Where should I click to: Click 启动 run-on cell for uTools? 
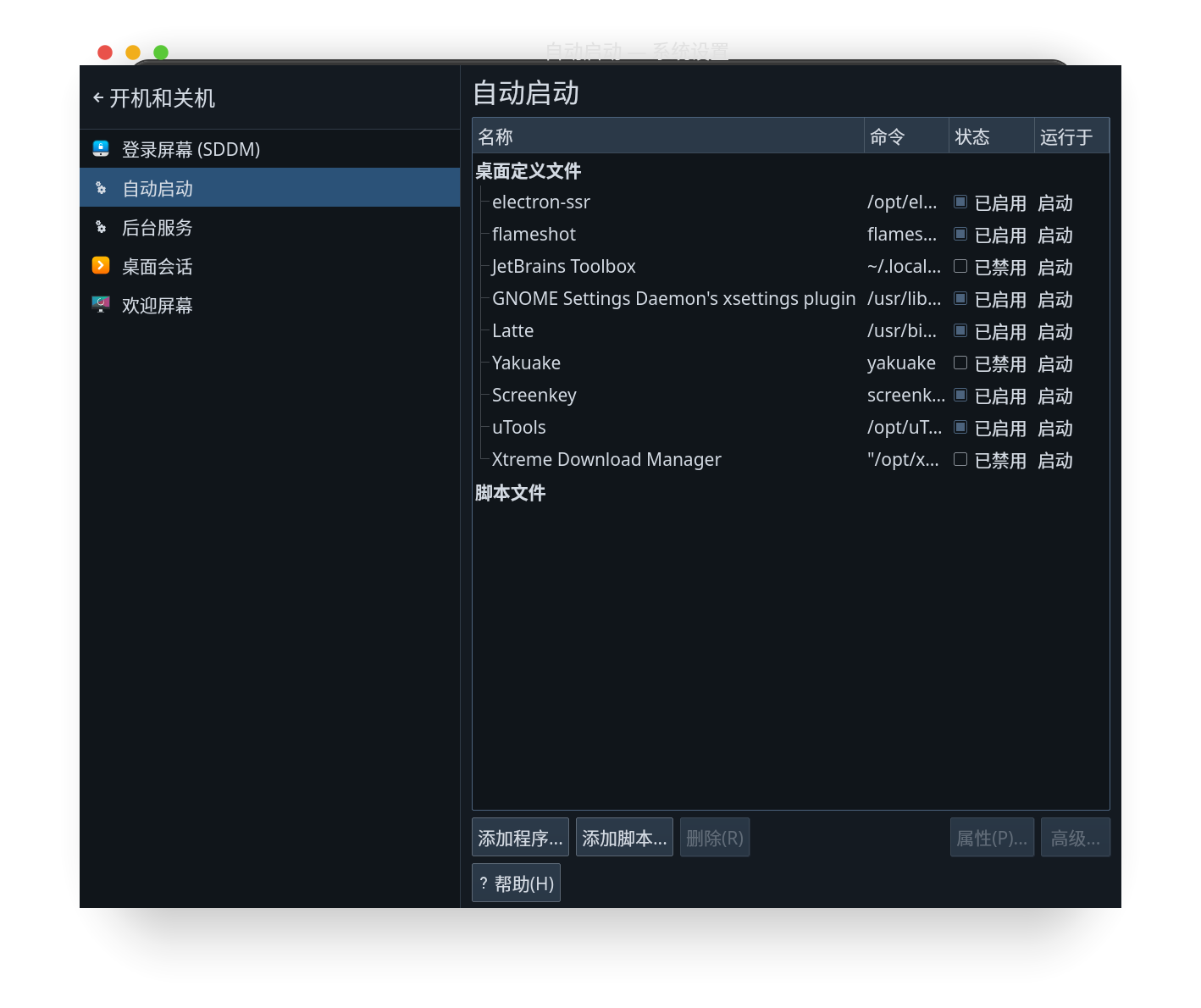point(1055,429)
